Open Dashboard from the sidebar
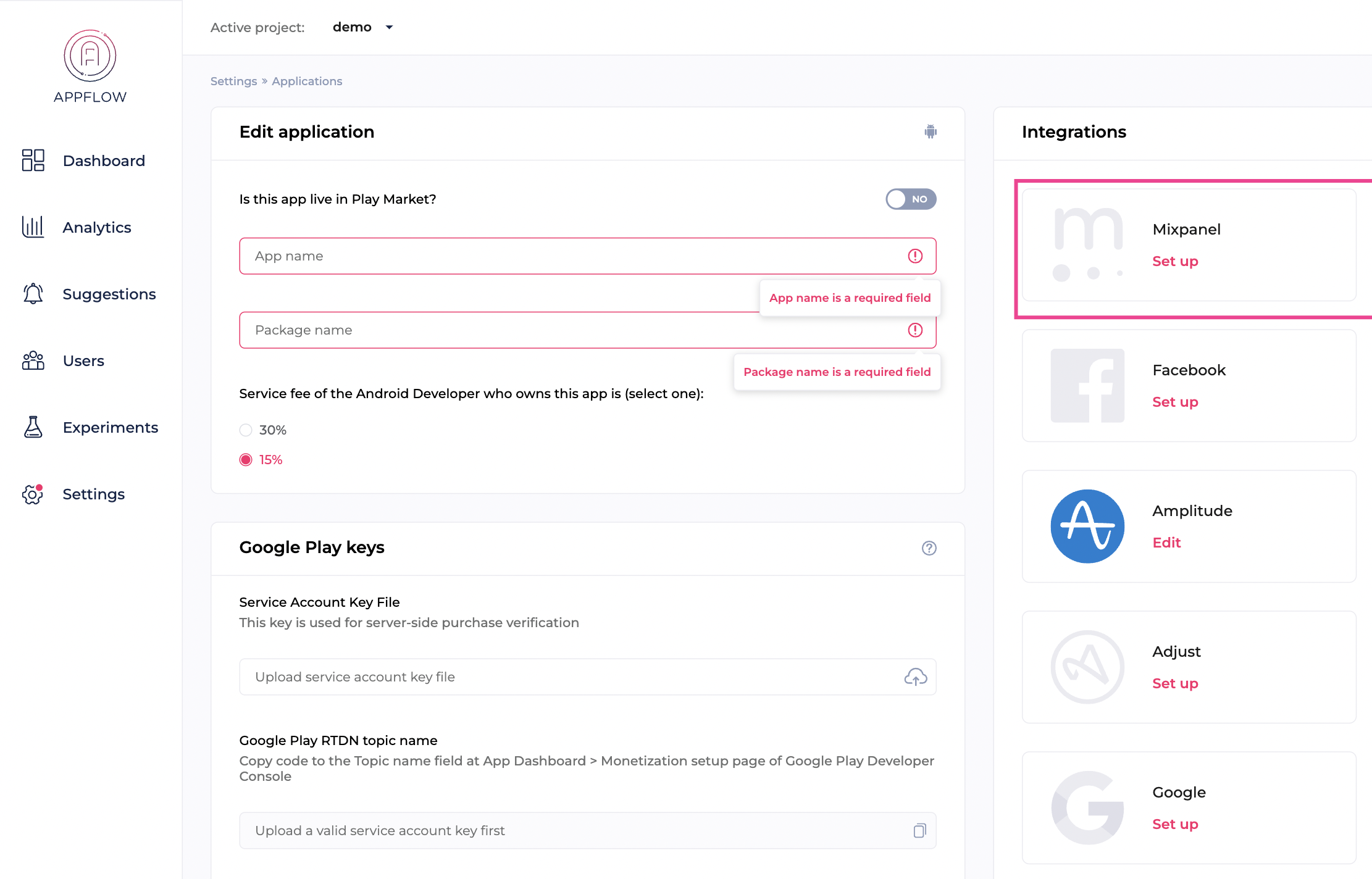 coord(104,160)
